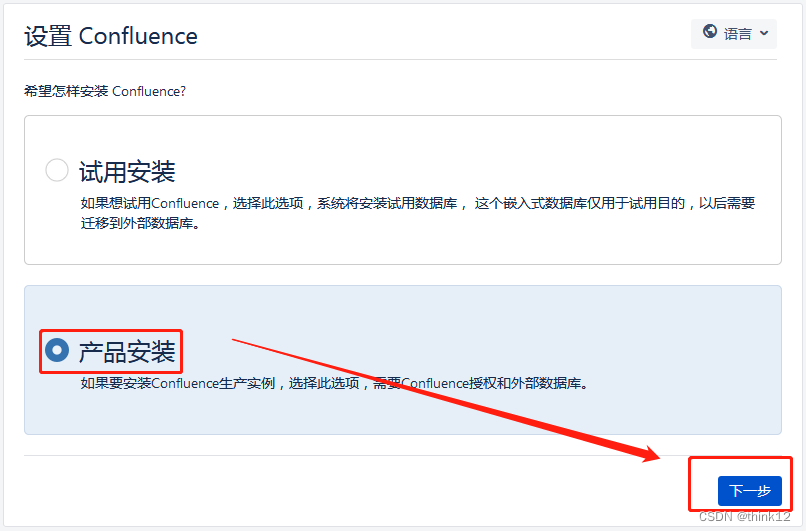Image resolution: width=806 pixels, height=531 pixels.
Task: Select the 试用安装 radio button
Action: tap(57, 170)
